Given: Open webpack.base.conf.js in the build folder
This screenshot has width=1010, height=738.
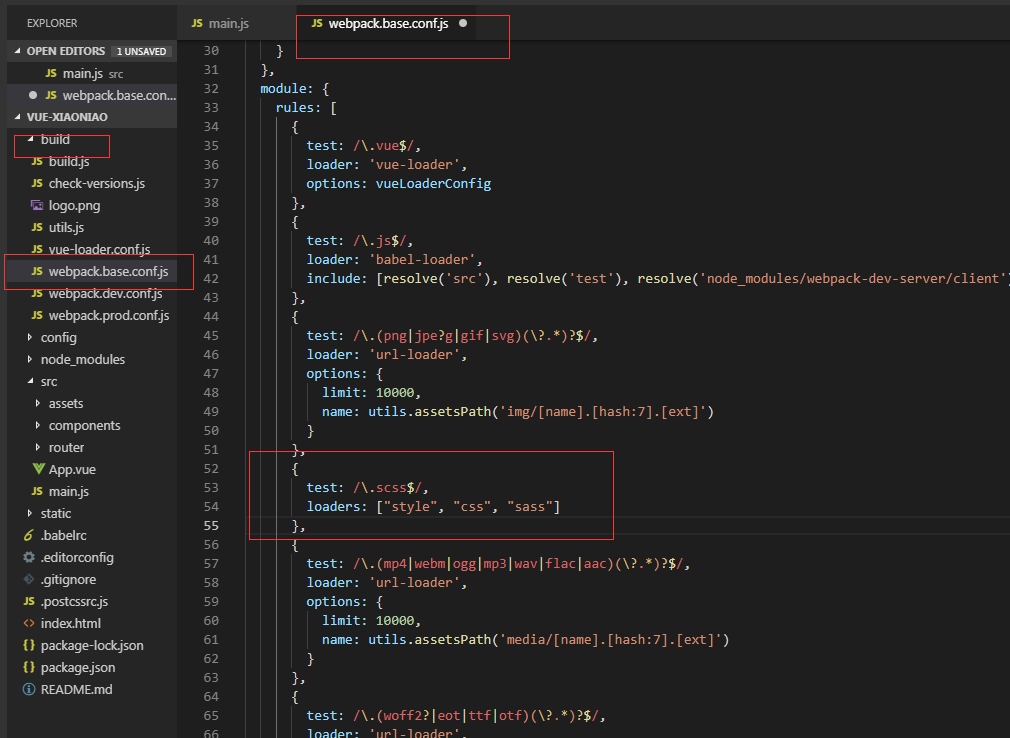Looking at the screenshot, I should click(92, 272).
